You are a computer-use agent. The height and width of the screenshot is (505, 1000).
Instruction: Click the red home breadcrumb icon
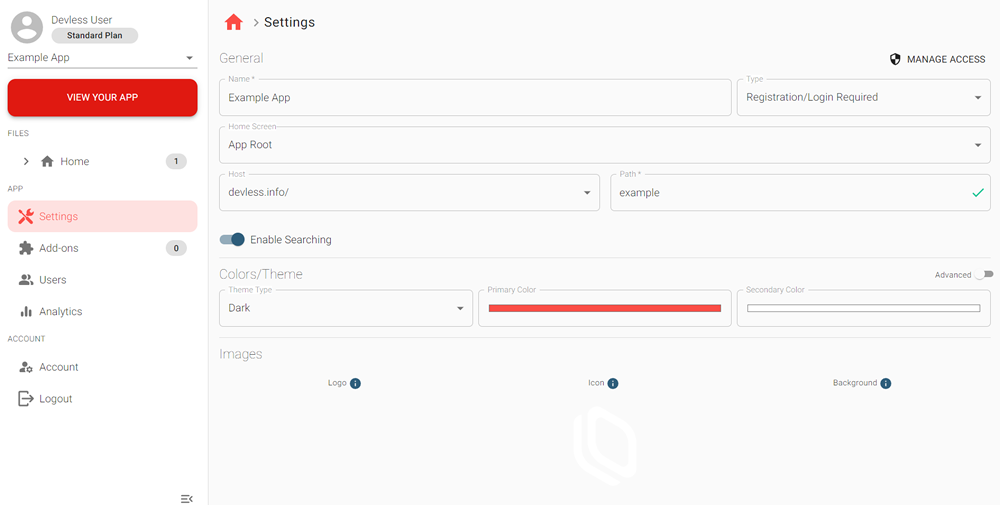coord(234,22)
